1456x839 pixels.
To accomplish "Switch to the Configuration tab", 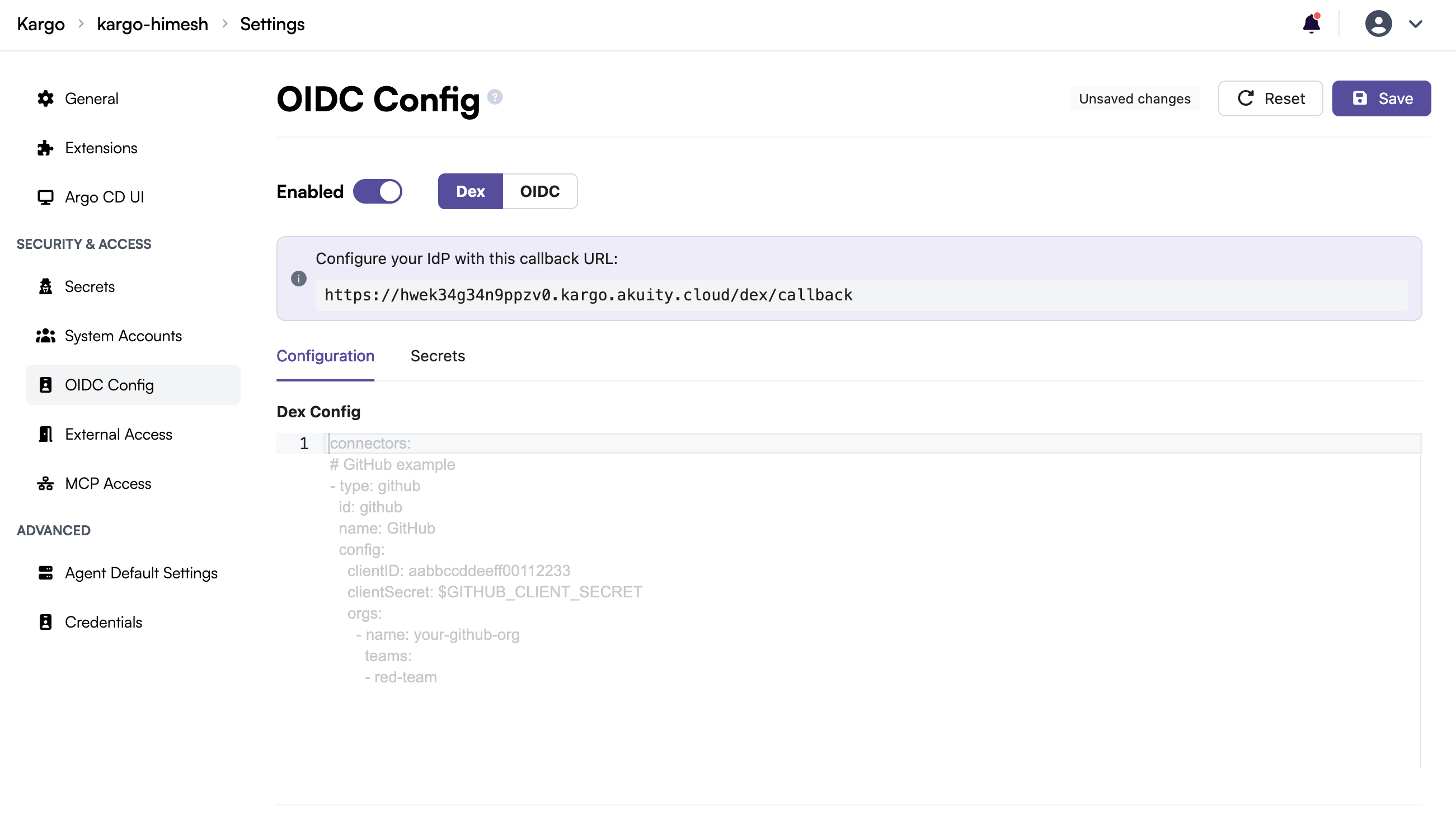I will point(325,356).
